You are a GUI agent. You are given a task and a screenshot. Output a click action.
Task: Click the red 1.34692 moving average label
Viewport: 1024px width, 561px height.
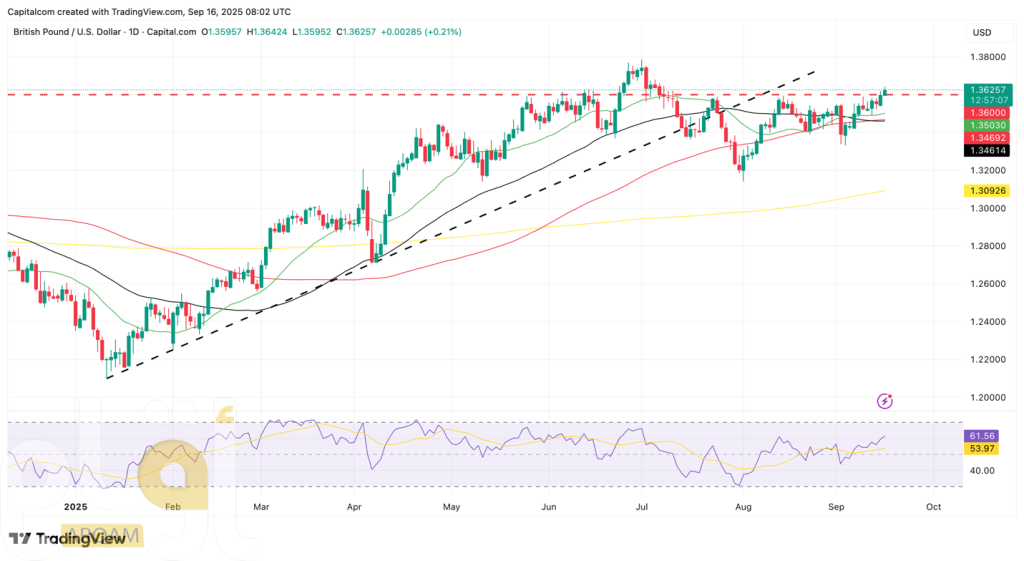pos(987,137)
